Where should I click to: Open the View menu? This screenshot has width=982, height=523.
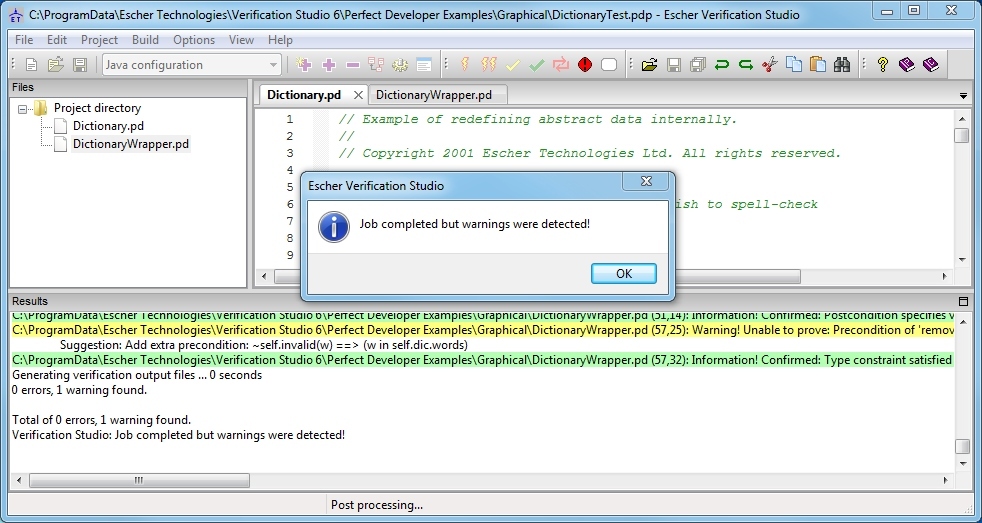[241, 39]
